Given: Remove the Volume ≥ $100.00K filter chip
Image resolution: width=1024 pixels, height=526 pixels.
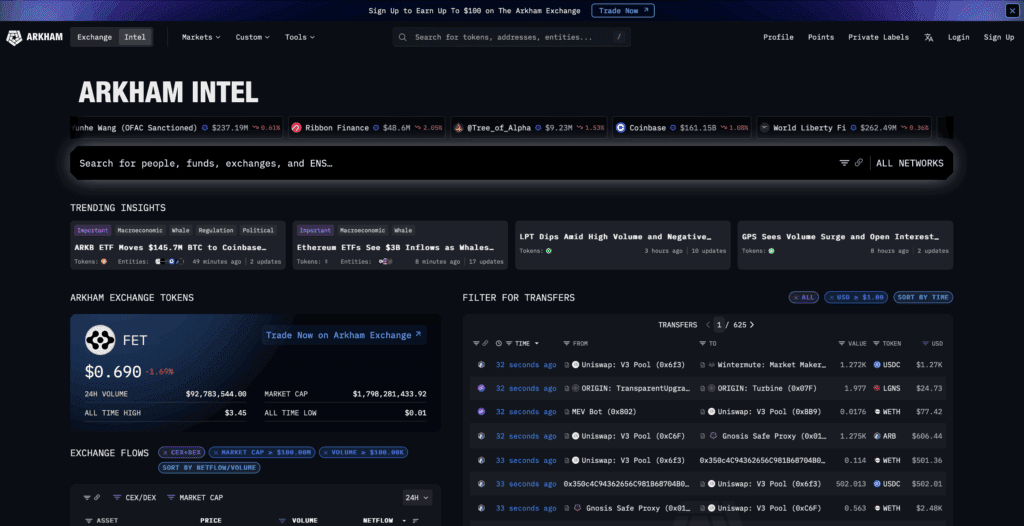Looking at the screenshot, I should [363, 452].
